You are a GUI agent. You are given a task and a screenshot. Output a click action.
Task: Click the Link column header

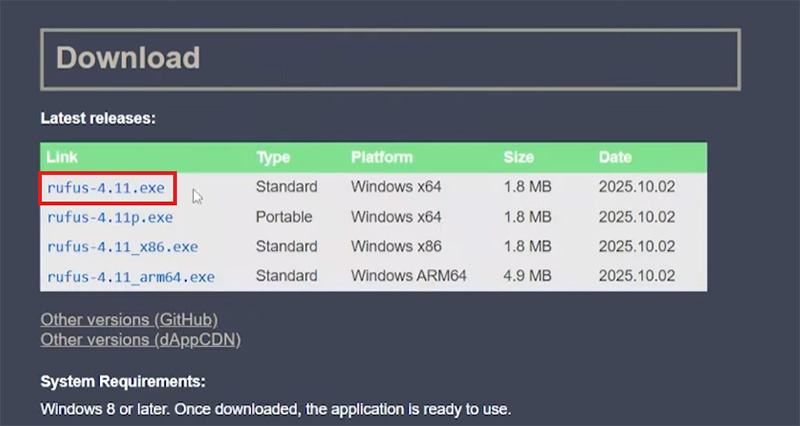coord(62,158)
